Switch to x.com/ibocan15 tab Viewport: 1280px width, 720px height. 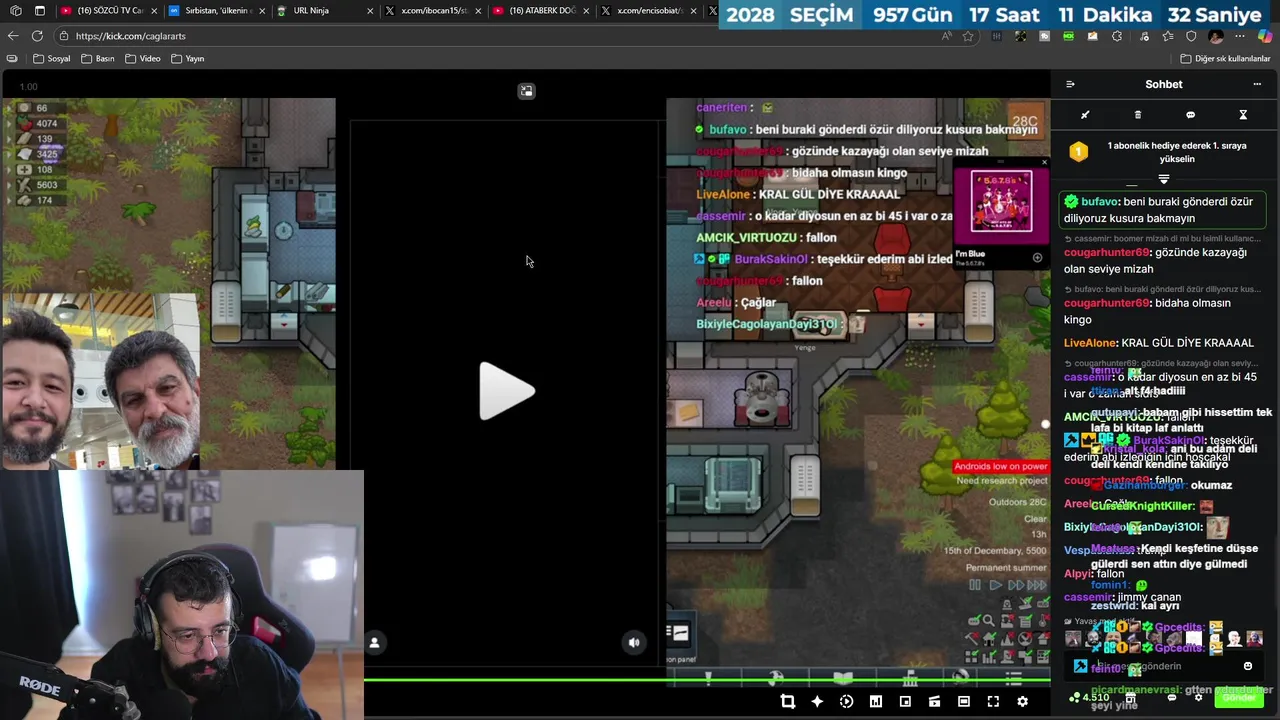432,11
